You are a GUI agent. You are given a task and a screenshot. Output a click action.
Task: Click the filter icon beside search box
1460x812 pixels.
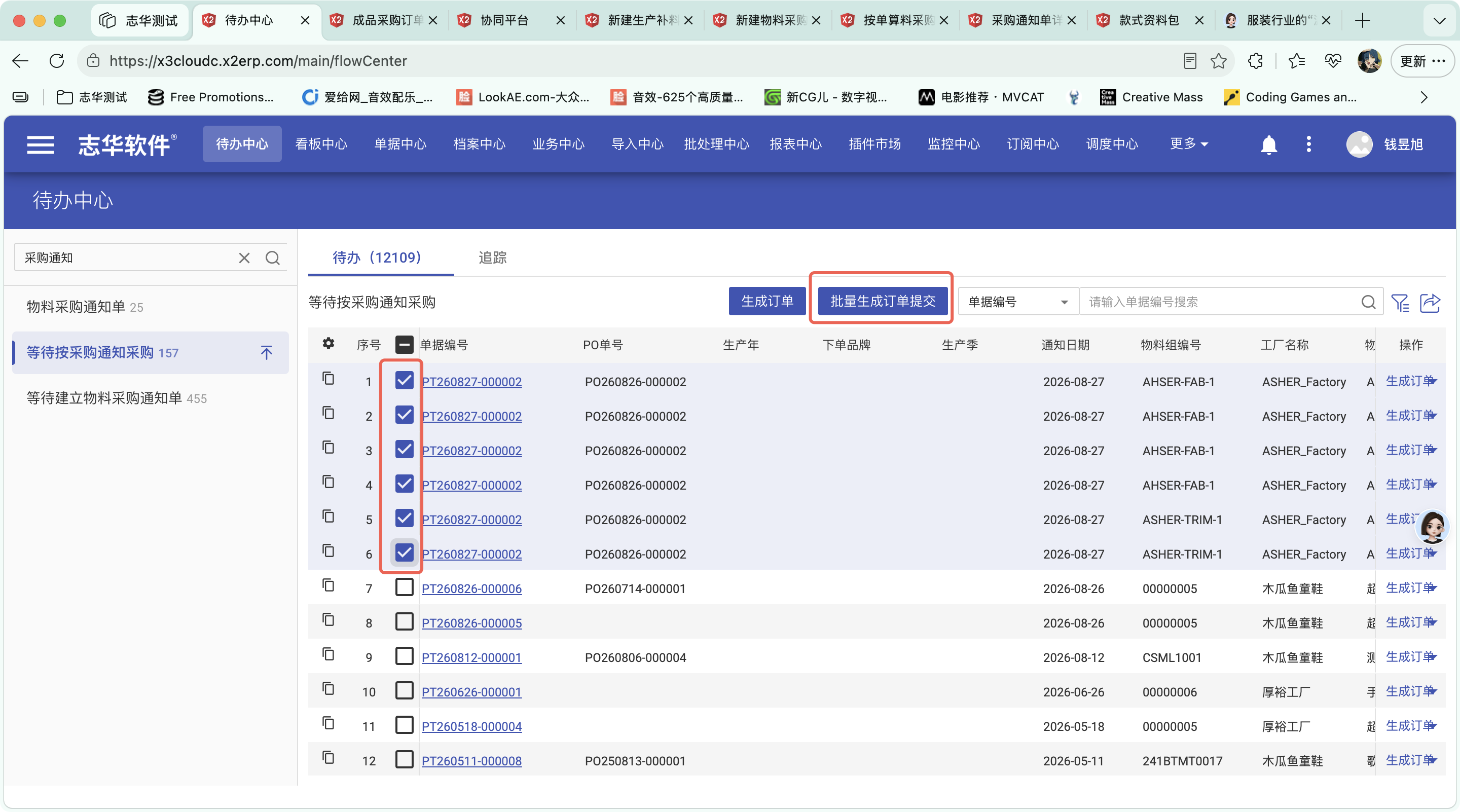(1400, 302)
